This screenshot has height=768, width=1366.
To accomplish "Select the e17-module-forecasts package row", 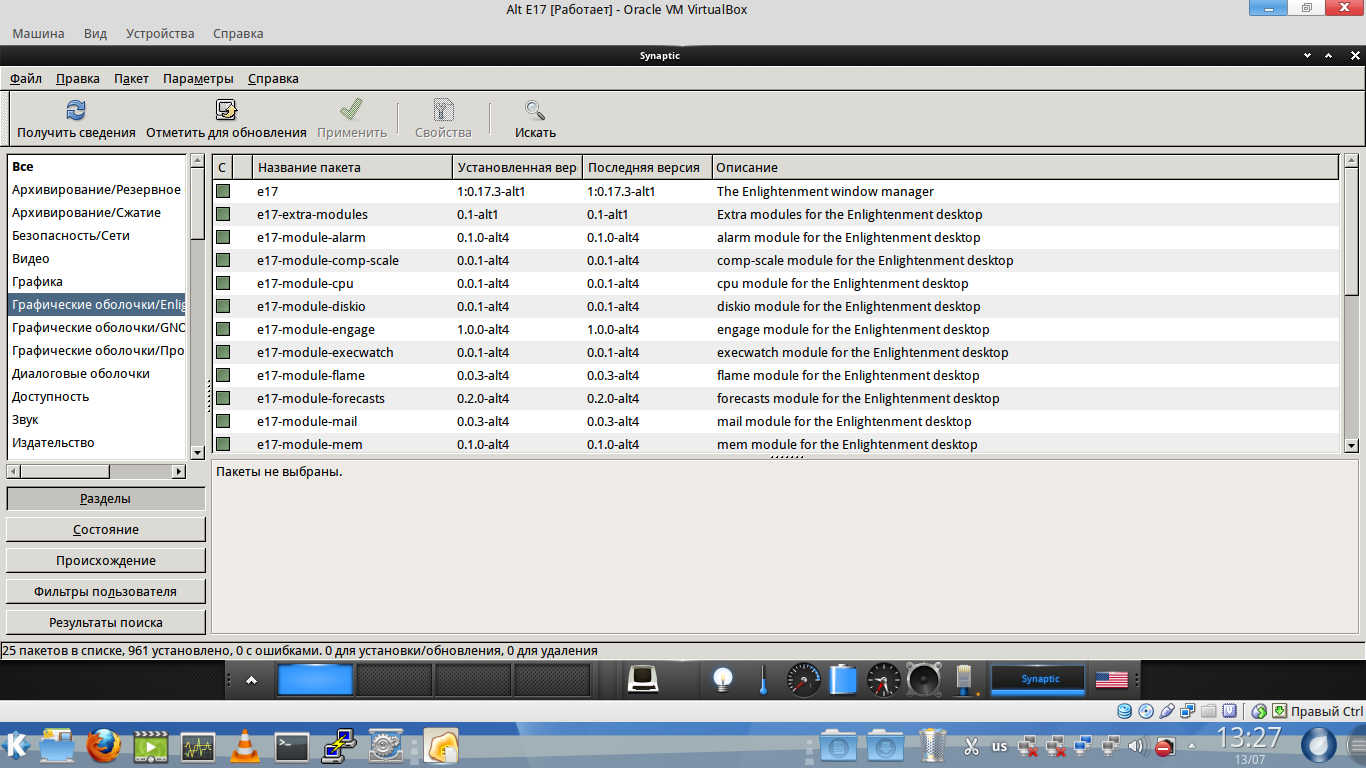I will [x=776, y=398].
